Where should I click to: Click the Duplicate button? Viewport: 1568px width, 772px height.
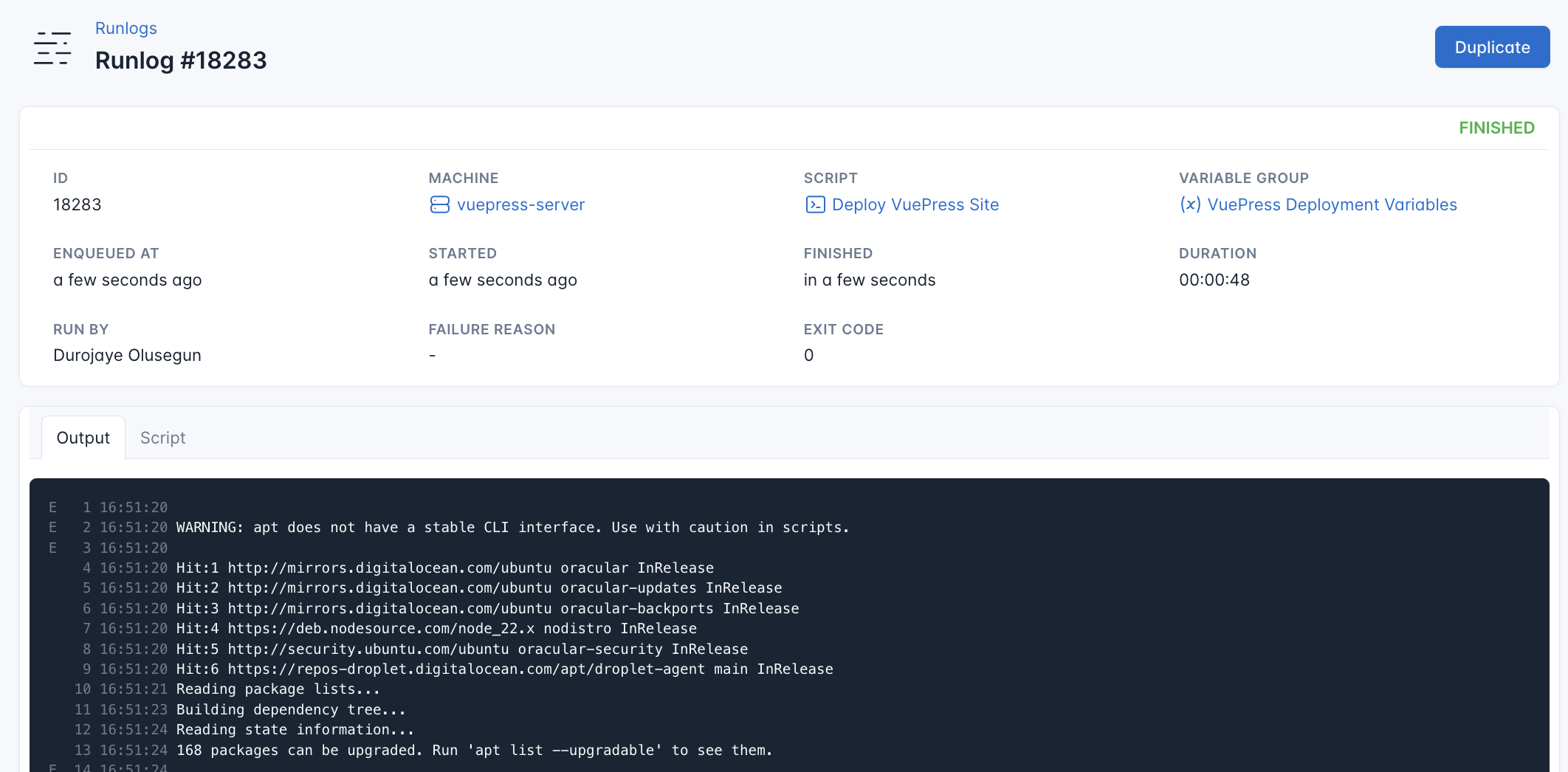1492,46
